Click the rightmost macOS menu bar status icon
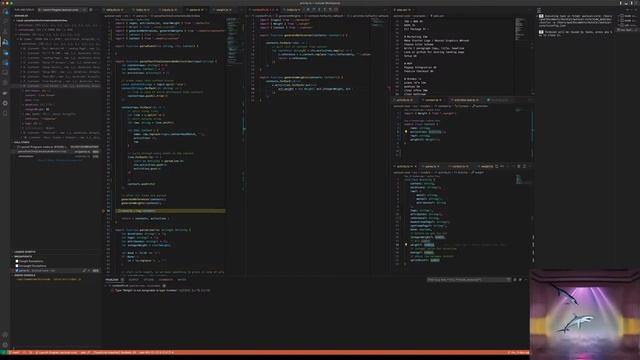The width and height of the screenshot is (640, 360). point(637,3)
